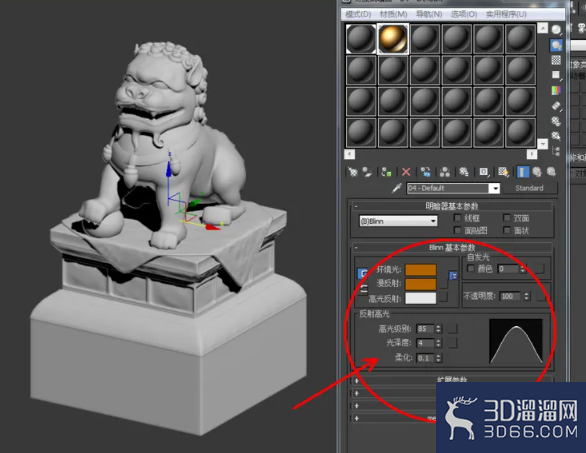Toggle the Backlight icon
The height and width of the screenshot is (453, 586).
click(x=556, y=45)
